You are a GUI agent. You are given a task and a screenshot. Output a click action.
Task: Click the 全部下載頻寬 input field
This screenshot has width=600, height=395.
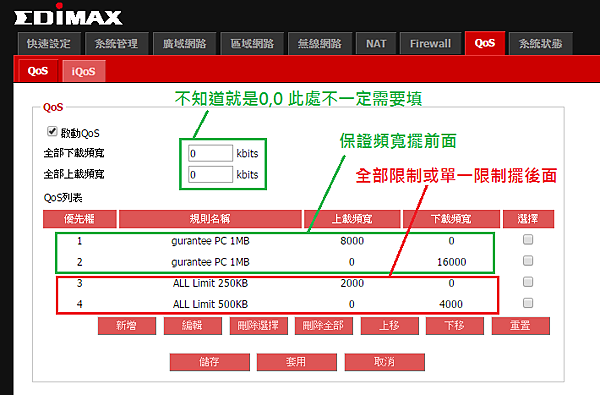210,153
